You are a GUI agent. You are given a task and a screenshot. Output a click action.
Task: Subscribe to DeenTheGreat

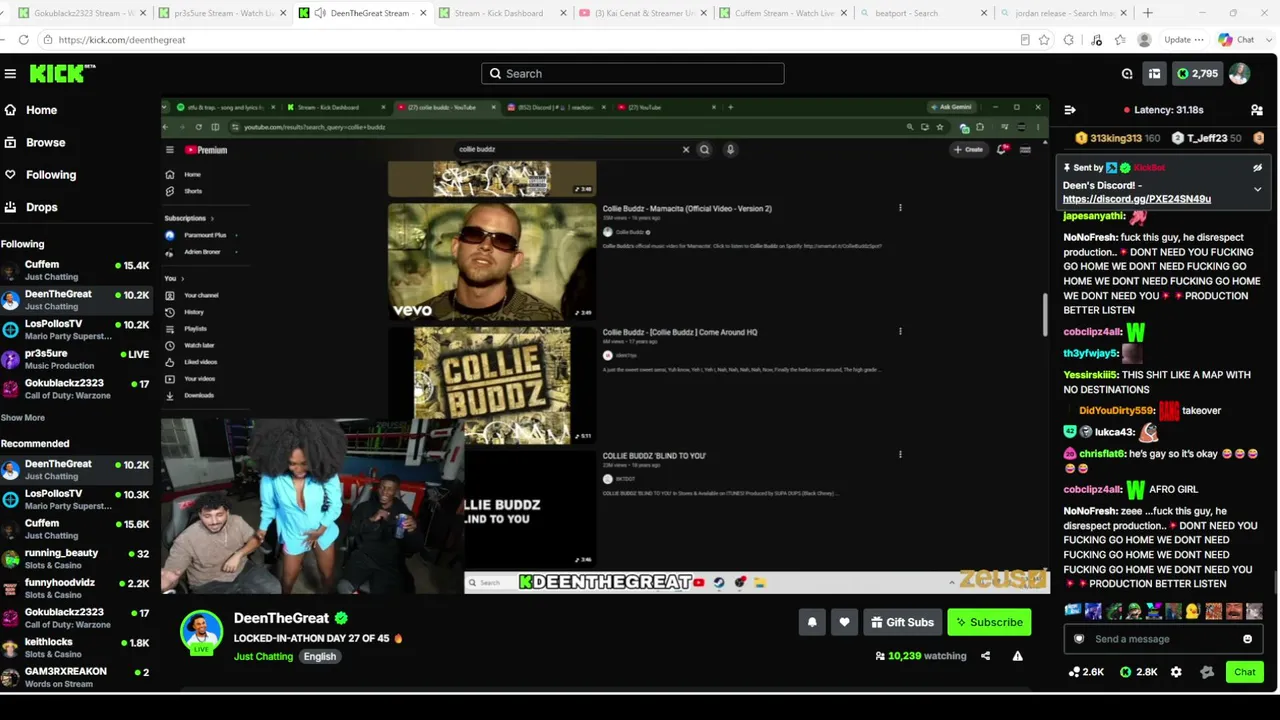point(989,622)
